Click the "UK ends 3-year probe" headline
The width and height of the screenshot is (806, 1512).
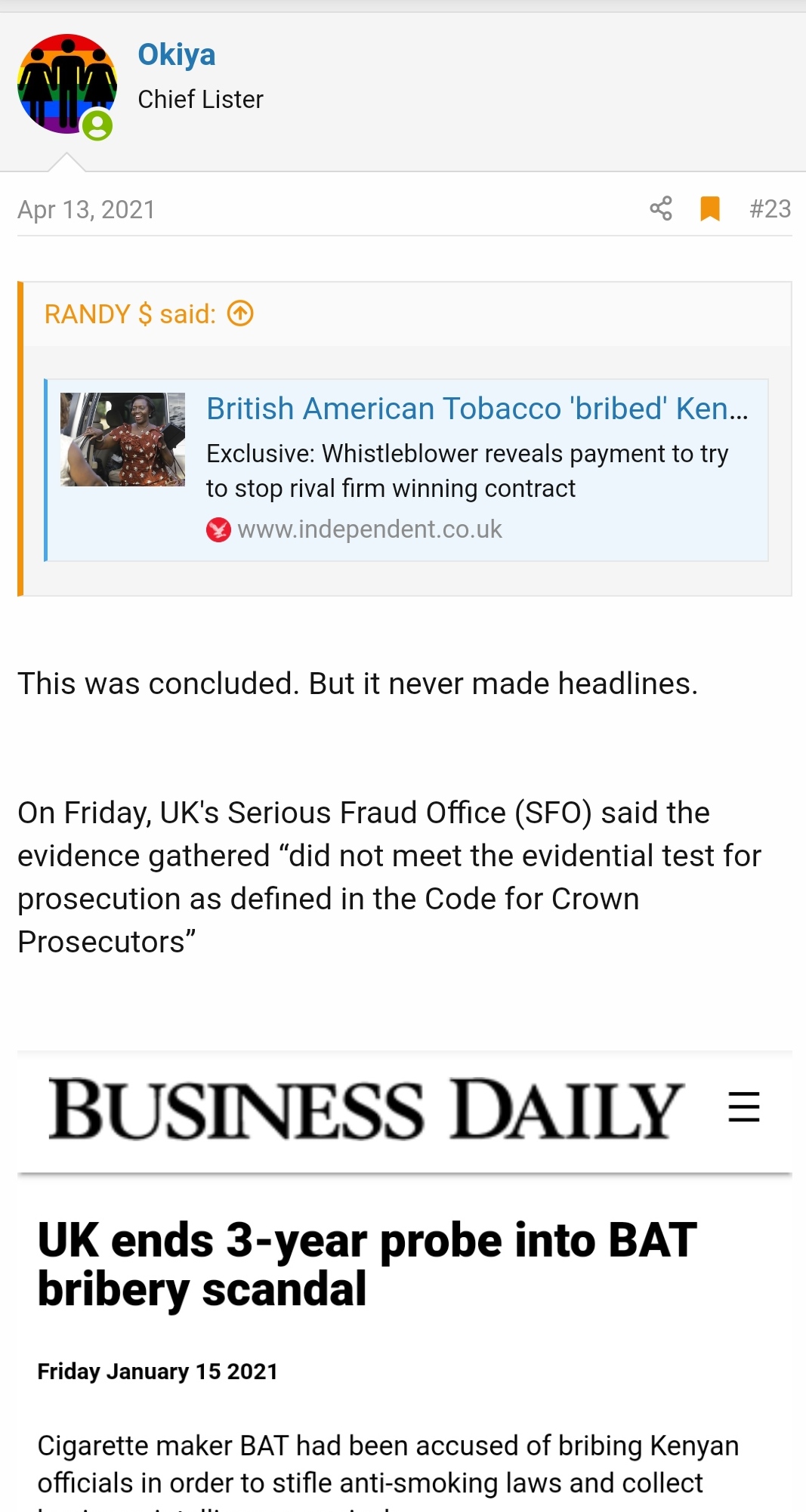[367, 1264]
